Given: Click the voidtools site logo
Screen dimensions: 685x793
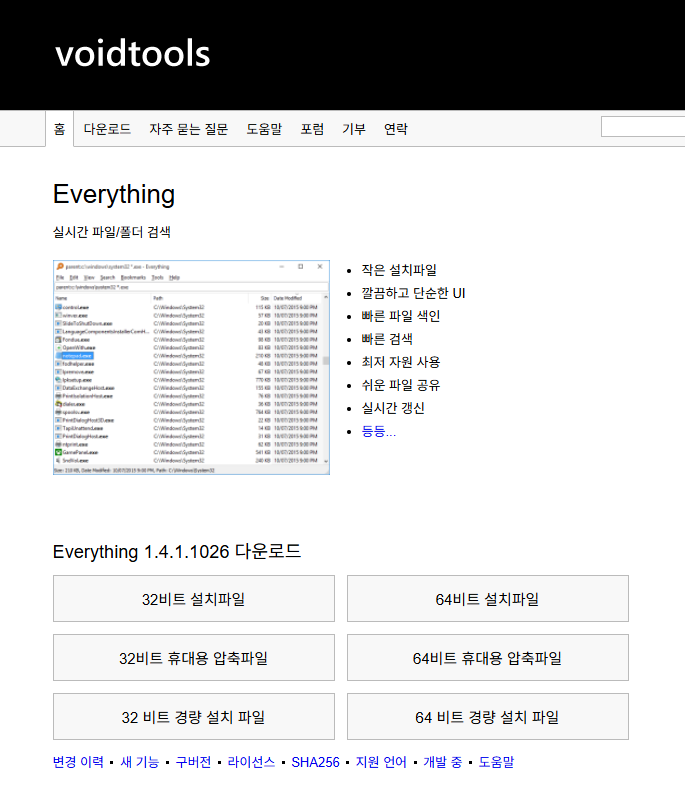Looking at the screenshot, I should pos(133,54).
